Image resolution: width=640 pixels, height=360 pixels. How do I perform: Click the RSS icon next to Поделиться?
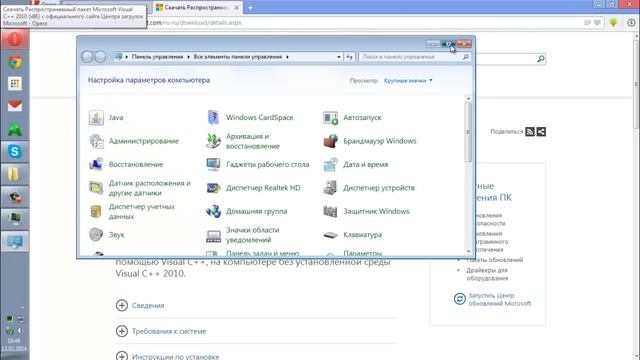click(530, 131)
